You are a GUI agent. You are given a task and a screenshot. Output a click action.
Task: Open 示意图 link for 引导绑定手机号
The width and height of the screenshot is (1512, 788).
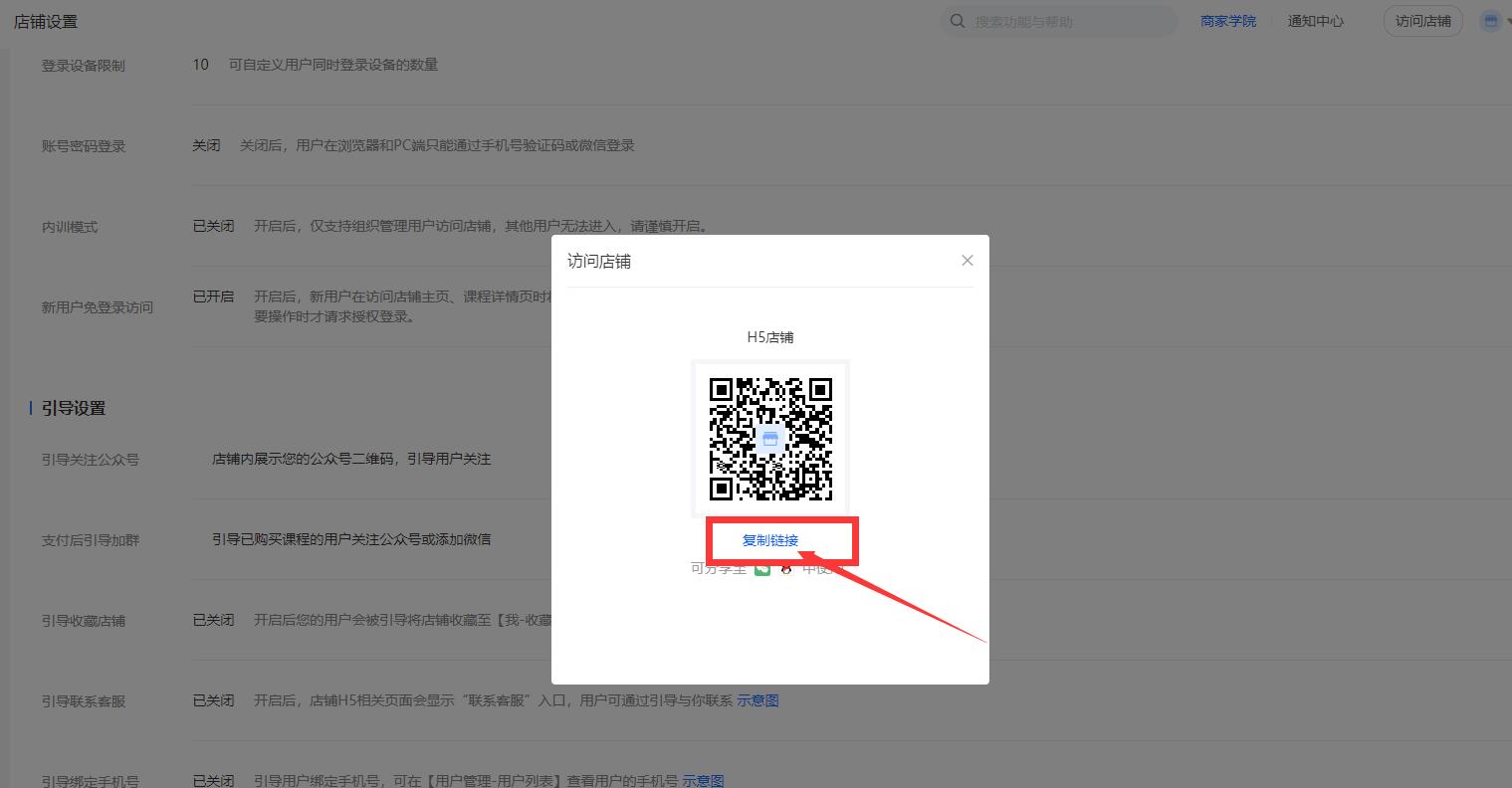[703, 781]
